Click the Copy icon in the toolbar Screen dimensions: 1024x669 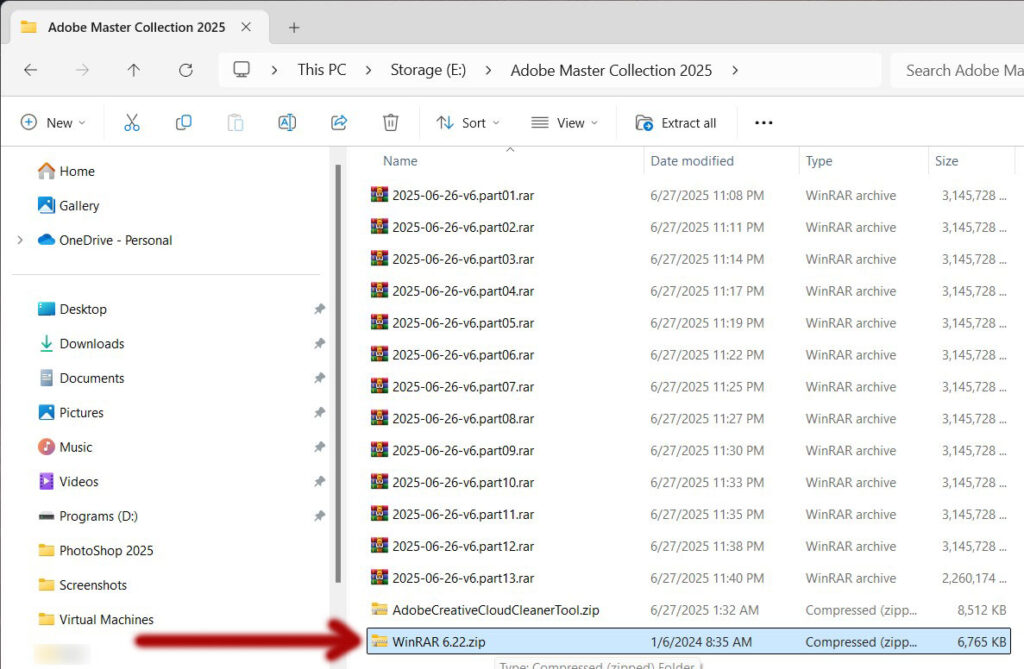click(x=184, y=122)
